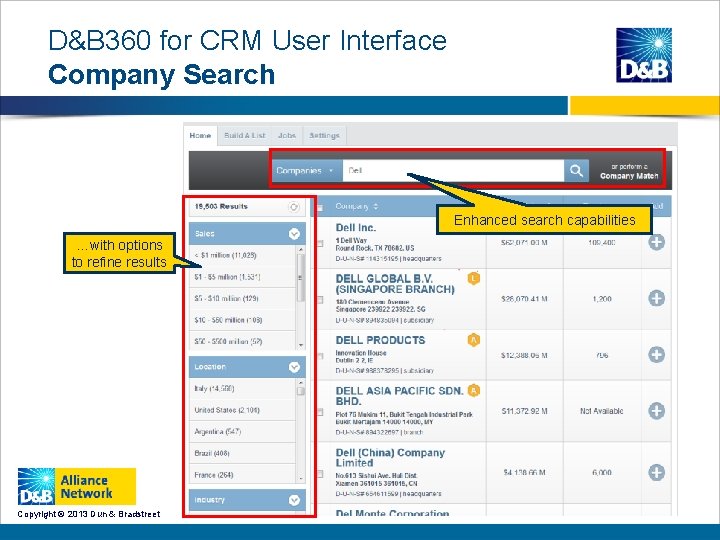Click the Location filter list scrollbar thumb
720x540 pixels.
(301, 391)
